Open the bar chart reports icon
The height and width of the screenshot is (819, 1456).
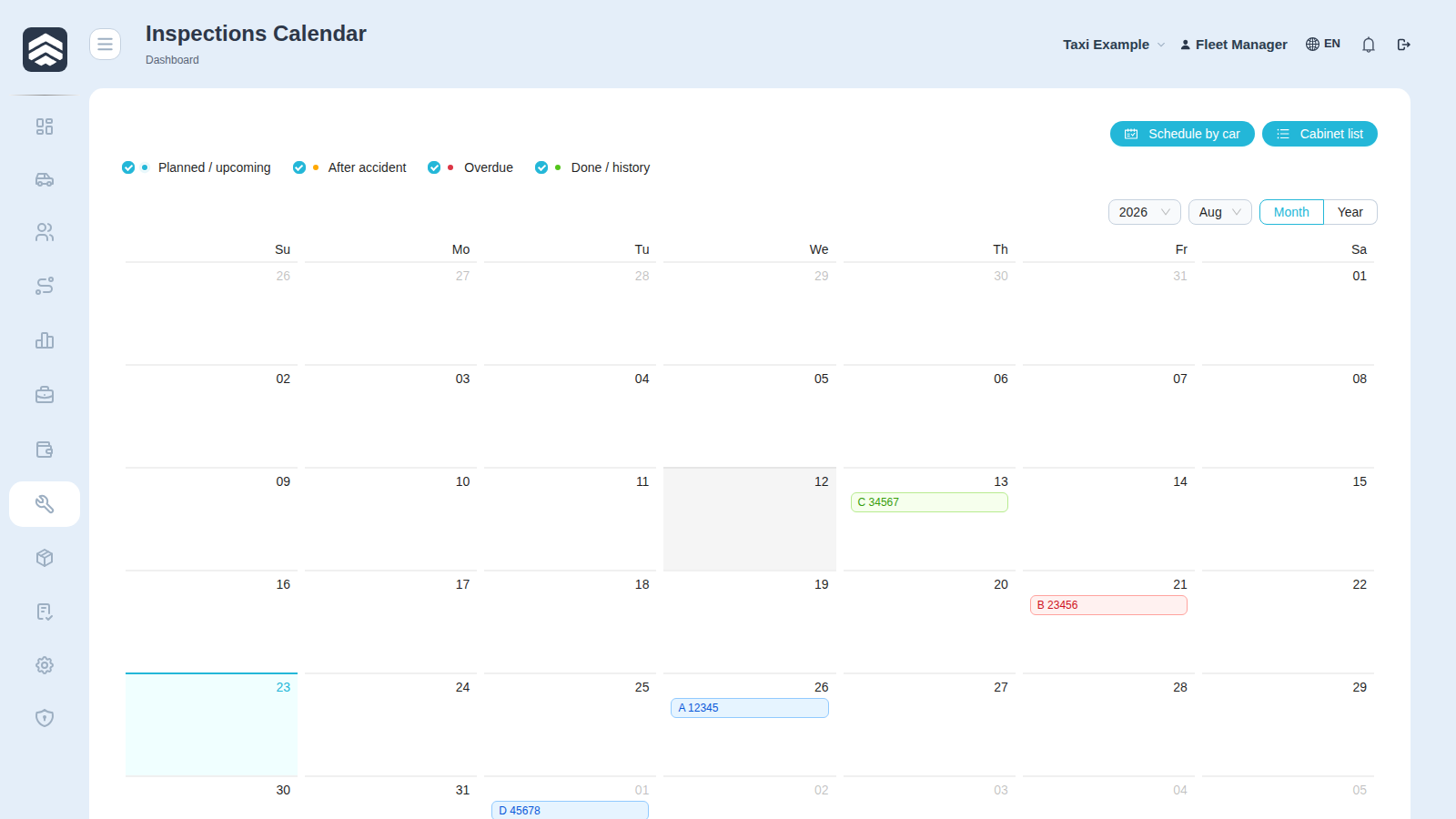point(45,340)
